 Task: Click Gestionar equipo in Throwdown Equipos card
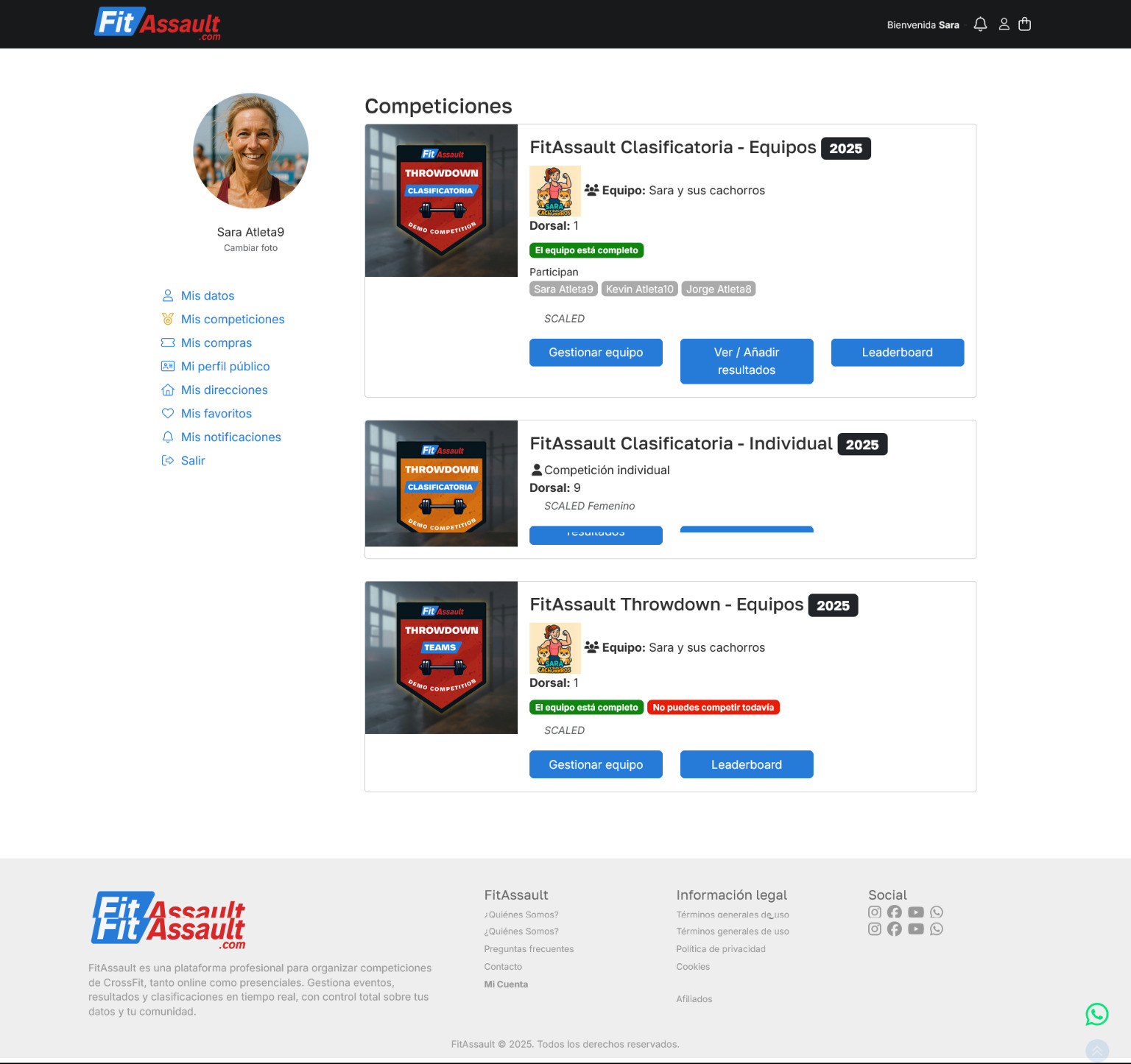(x=596, y=764)
